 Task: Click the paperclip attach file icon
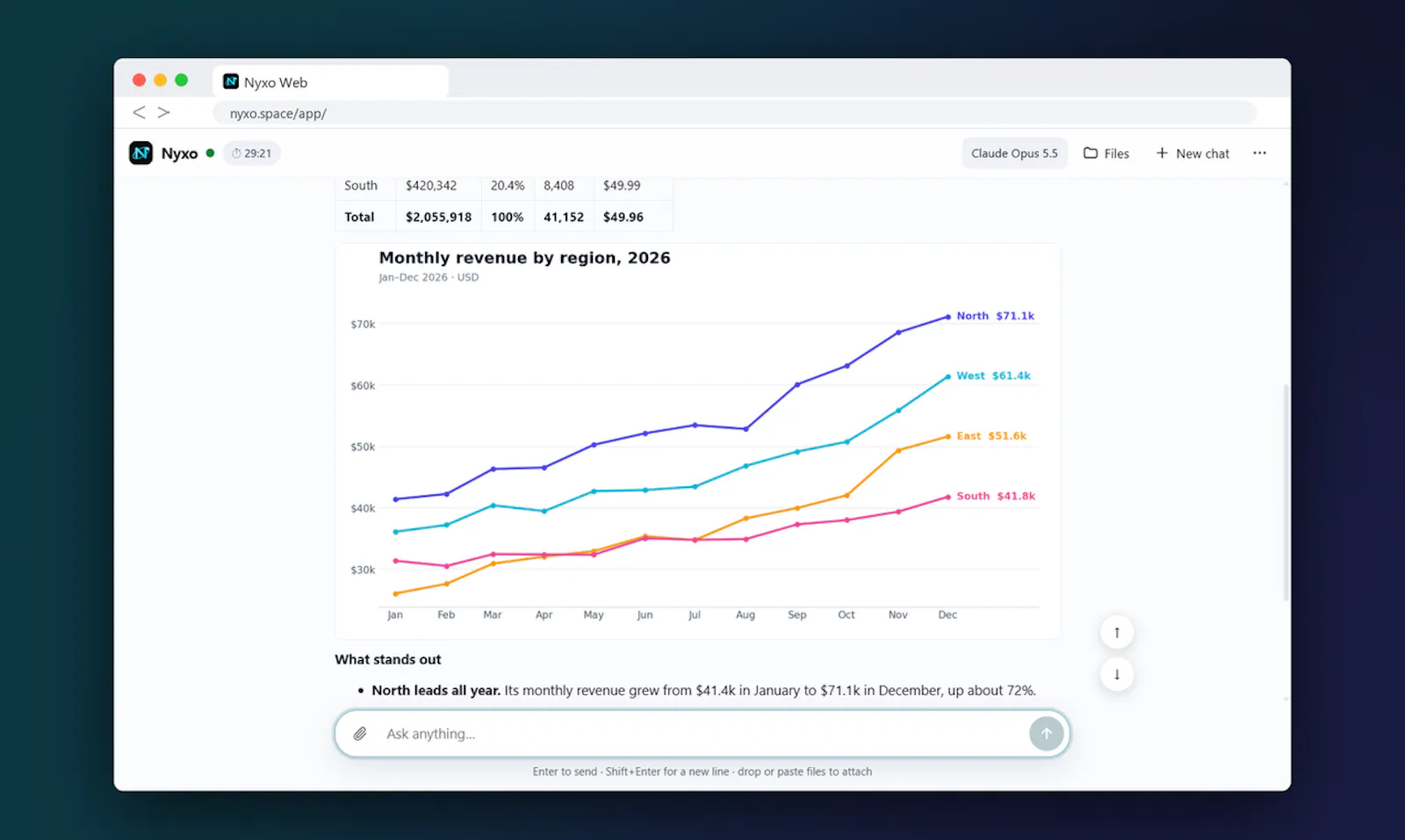click(360, 734)
